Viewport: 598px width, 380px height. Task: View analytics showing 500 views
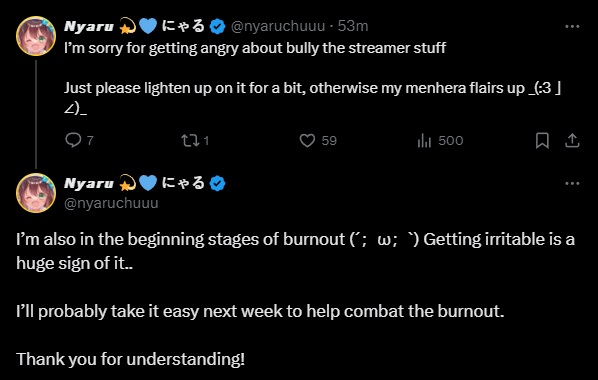point(440,140)
